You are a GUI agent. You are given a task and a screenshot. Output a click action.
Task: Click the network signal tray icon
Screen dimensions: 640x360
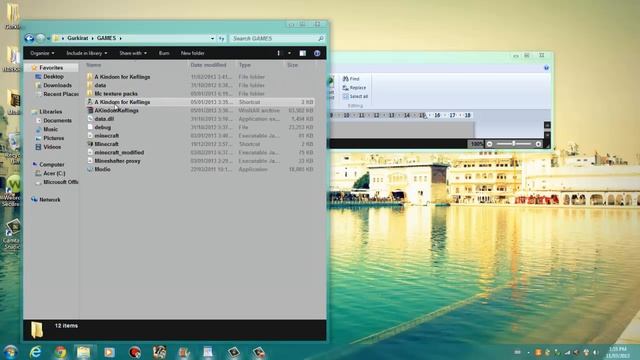pos(567,352)
